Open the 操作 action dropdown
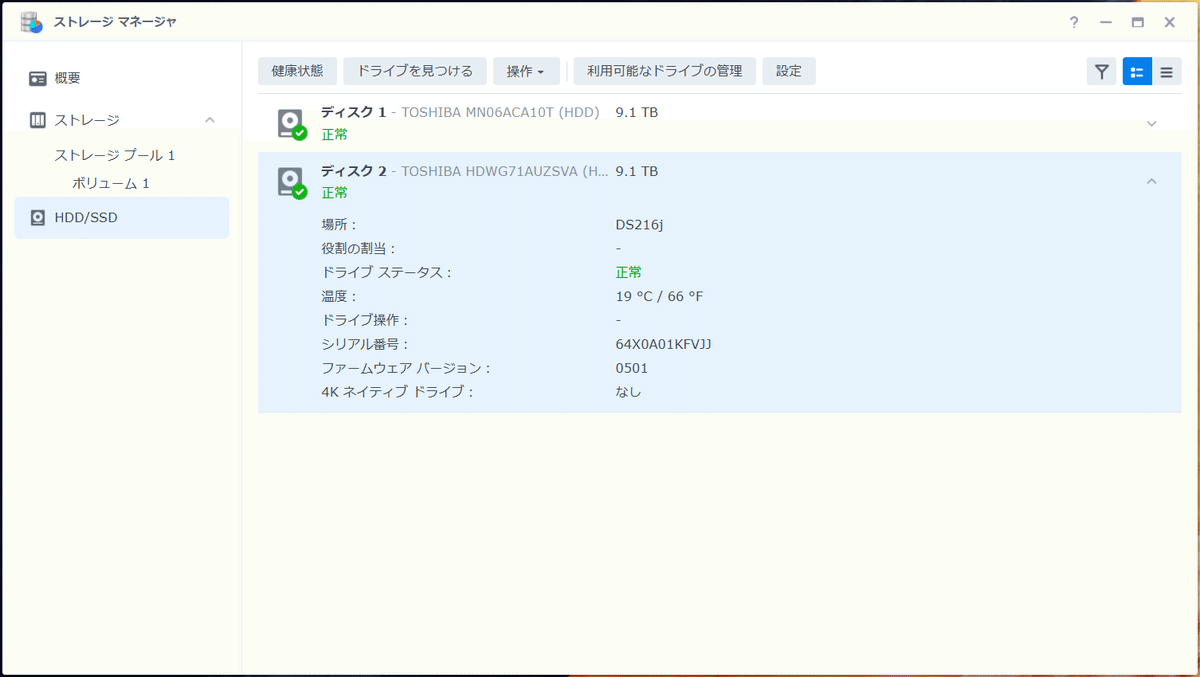The image size is (1200, 677). click(x=527, y=71)
